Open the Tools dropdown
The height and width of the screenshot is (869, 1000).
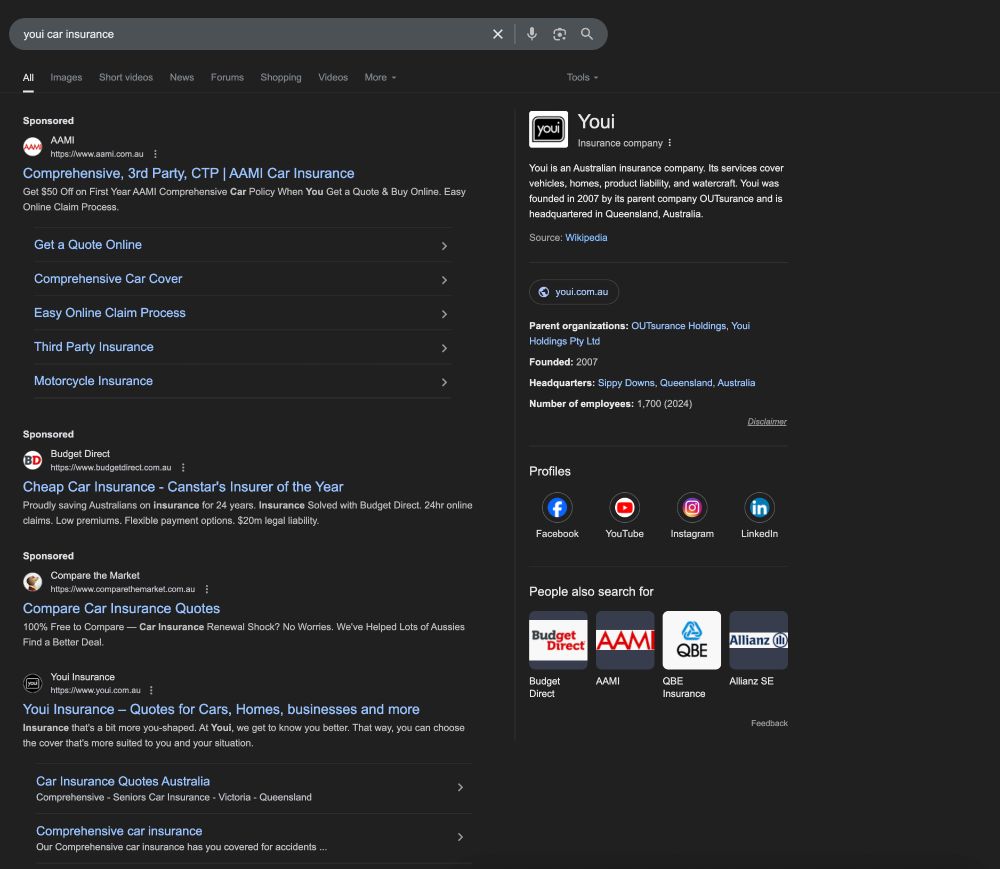coord(582,77)
